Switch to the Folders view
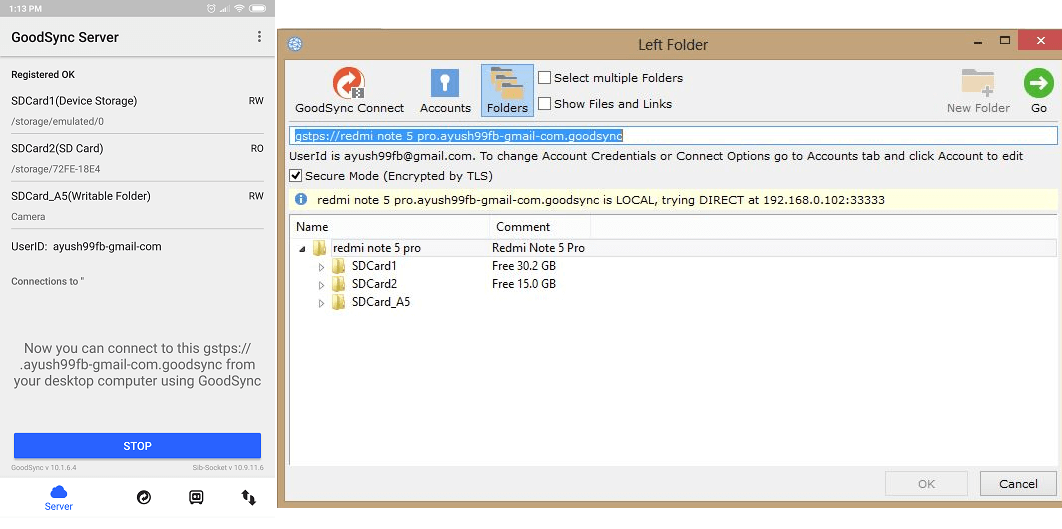The width and height of the screenshot is (1062, 529). click(507, 91)
